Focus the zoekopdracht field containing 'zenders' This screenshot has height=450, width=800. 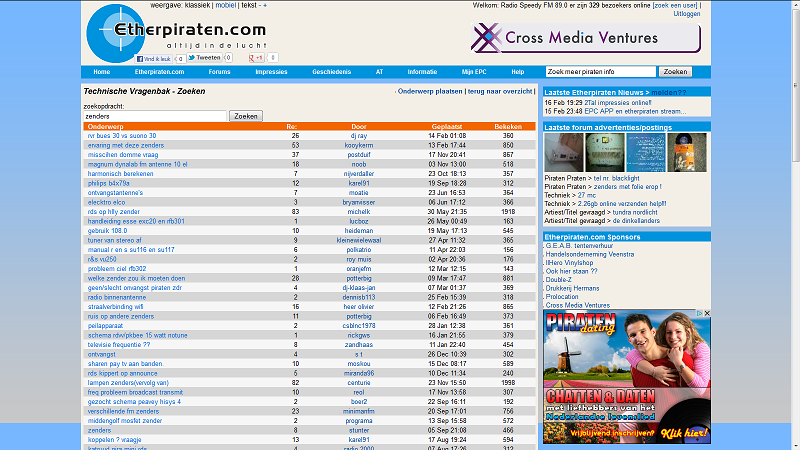[155, 116]
